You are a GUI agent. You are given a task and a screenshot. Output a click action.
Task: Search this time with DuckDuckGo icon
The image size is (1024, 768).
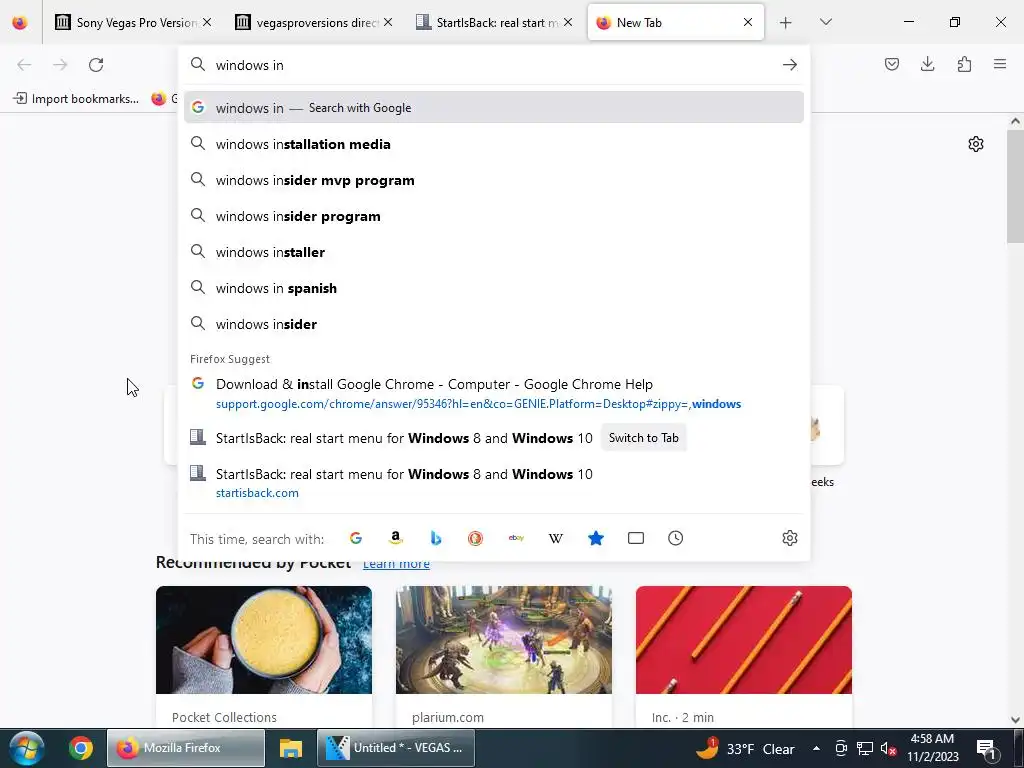[x=475, y=538]
